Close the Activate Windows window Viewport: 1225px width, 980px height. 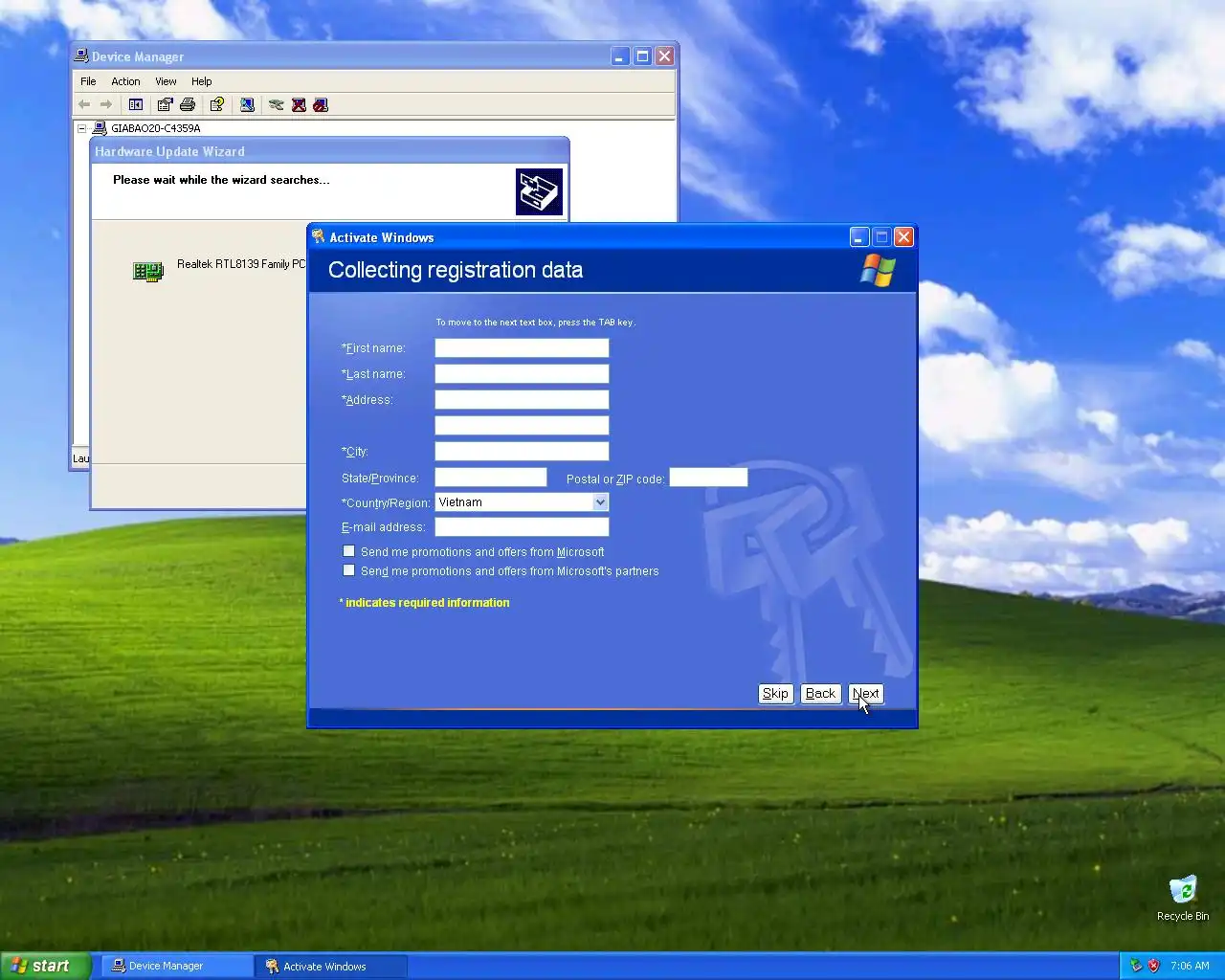(903, 237)
